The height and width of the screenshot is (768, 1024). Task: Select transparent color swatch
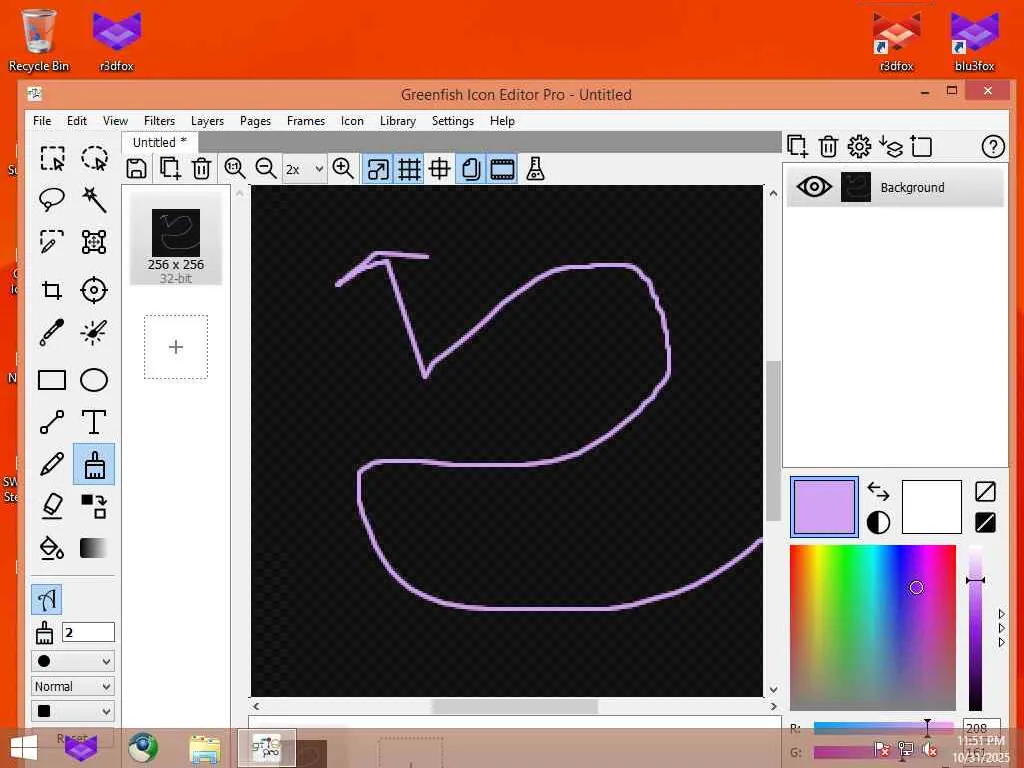985,491
